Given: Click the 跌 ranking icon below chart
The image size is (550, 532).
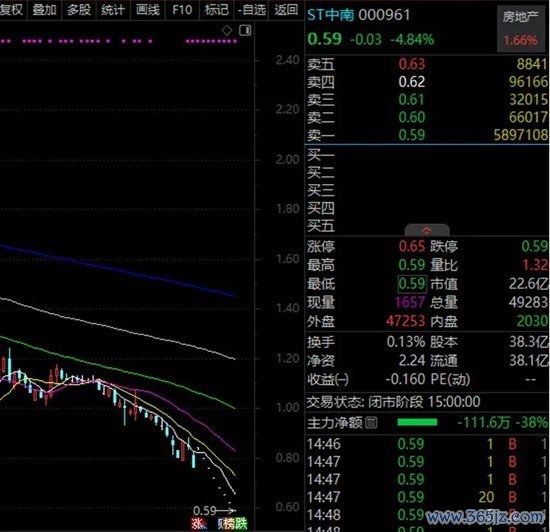Looking at the screenshot, I should (x=241, y=524).
